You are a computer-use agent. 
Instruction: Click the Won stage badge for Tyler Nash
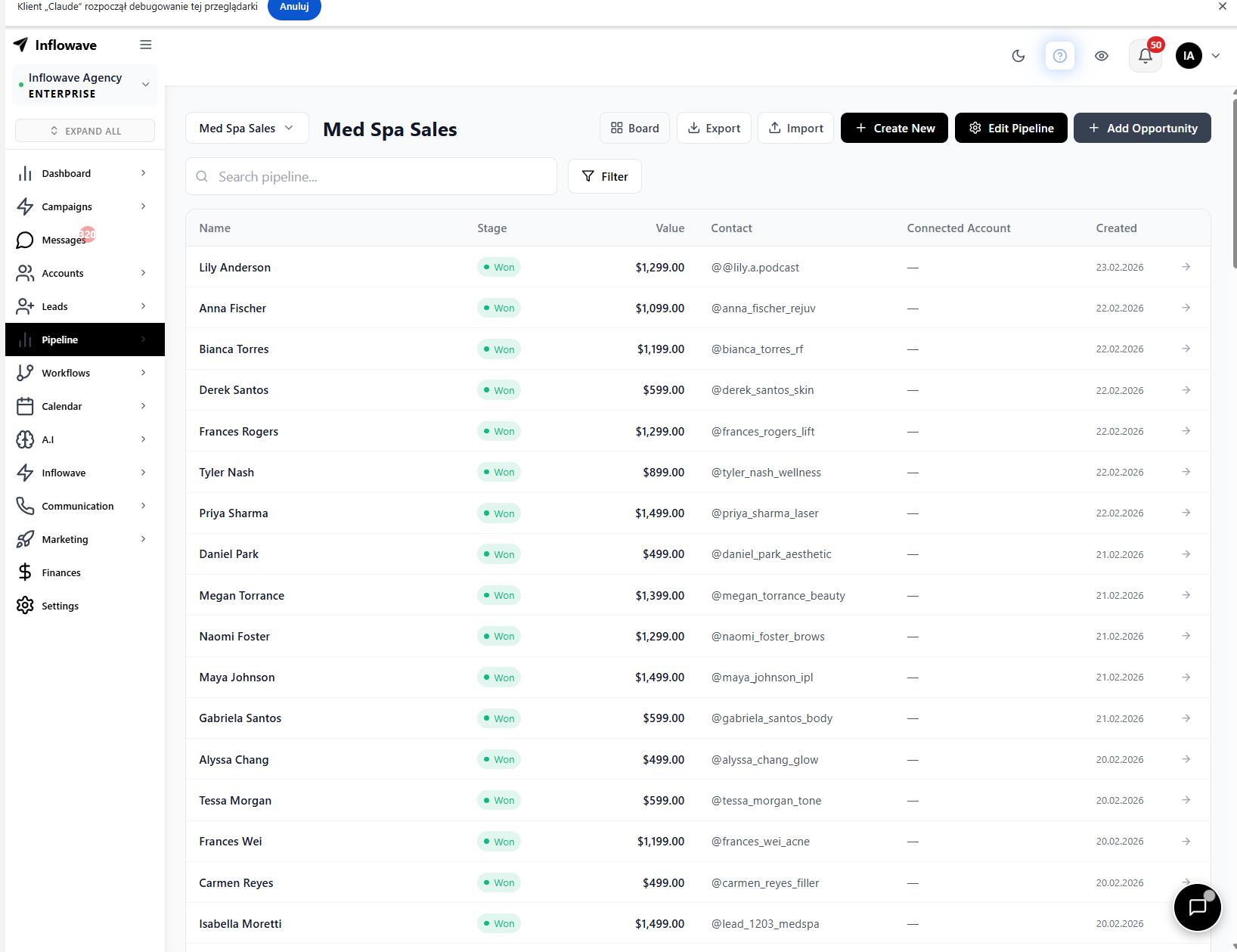(x=498, y=472)
